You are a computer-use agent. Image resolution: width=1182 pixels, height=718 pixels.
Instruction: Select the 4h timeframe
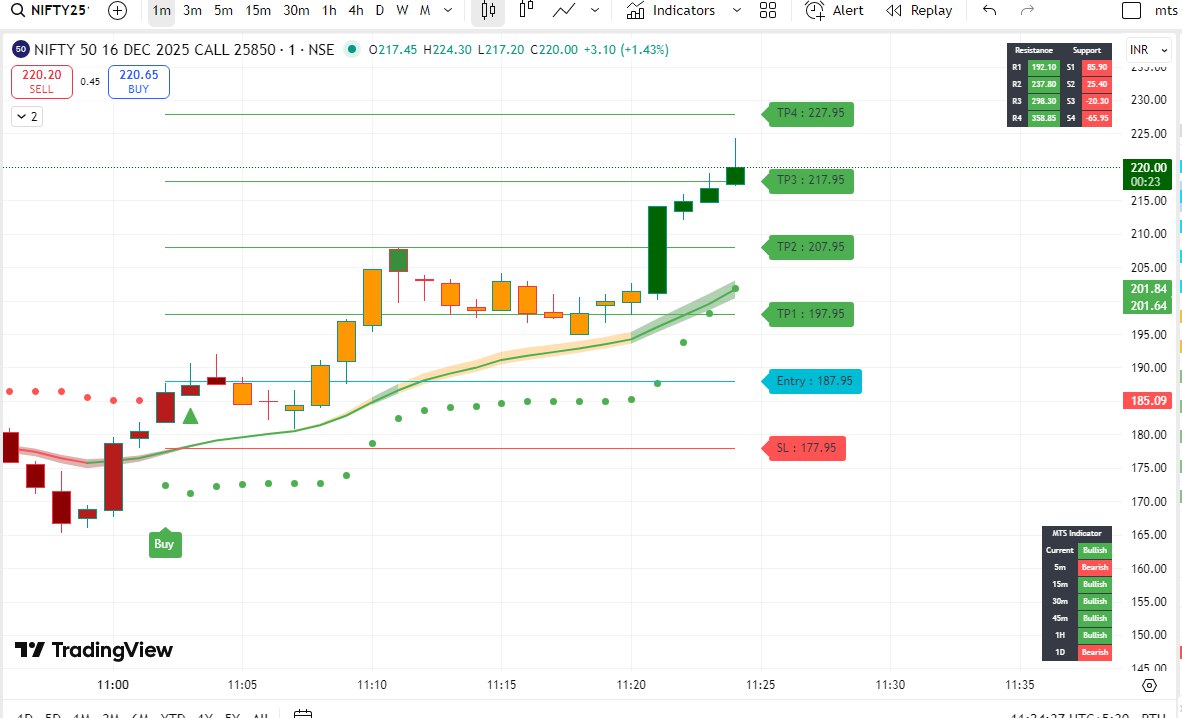[x=356, y=11]
